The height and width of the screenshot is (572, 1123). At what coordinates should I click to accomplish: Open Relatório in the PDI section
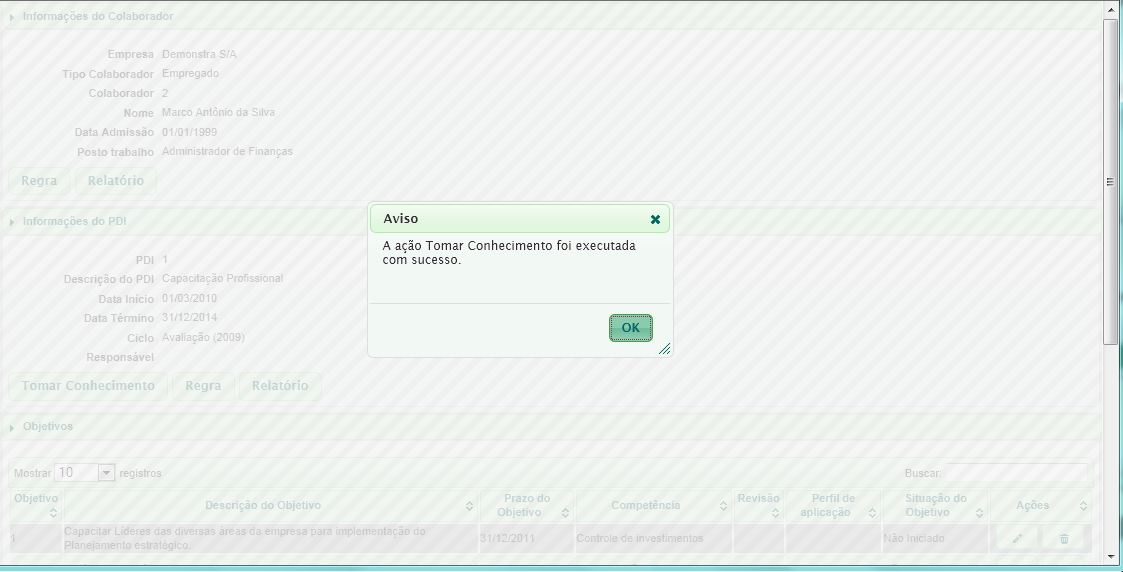tap(279, 386)
